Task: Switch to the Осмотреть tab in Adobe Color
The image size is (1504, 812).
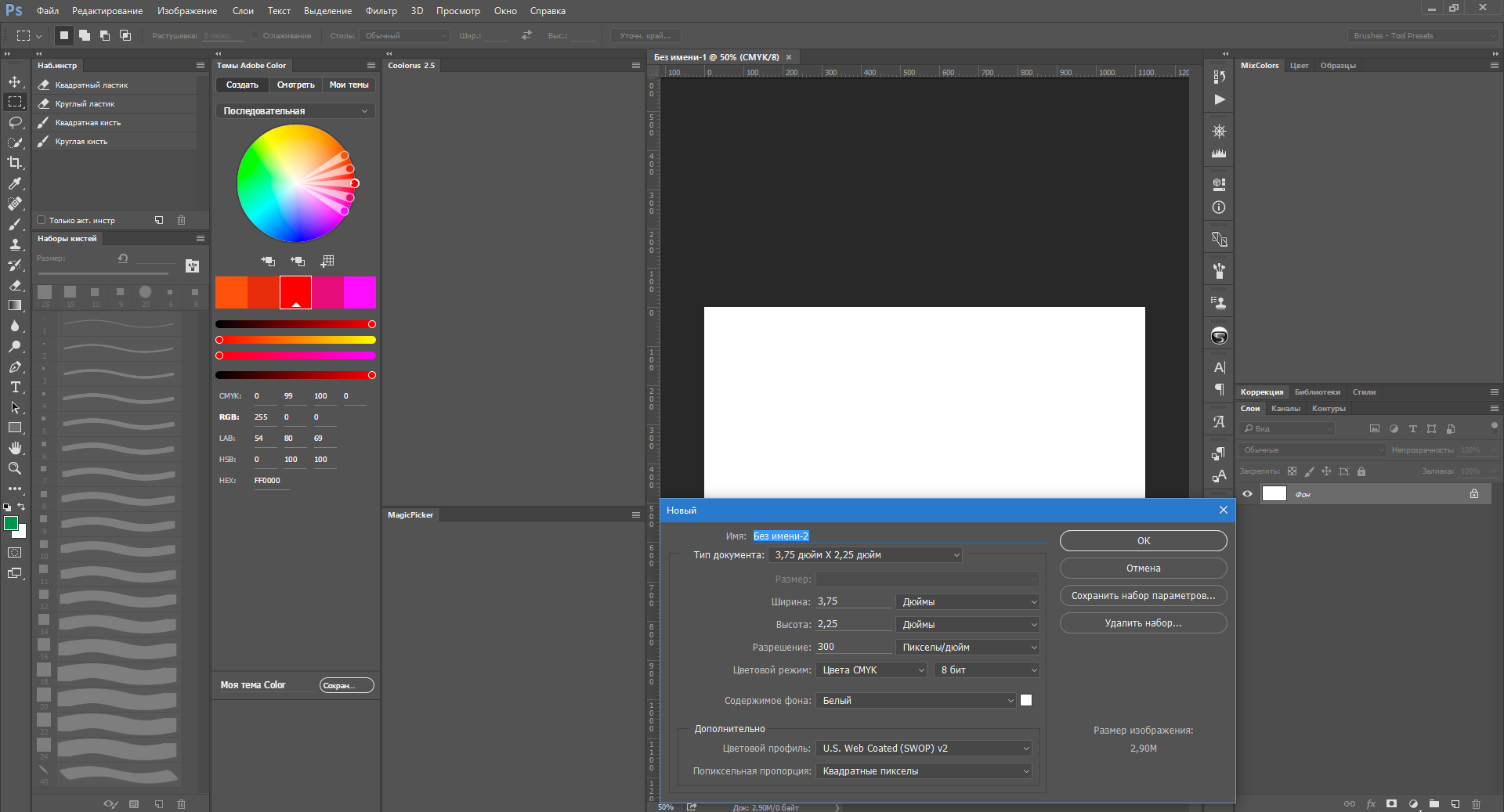Action: [x=296, y=85]
